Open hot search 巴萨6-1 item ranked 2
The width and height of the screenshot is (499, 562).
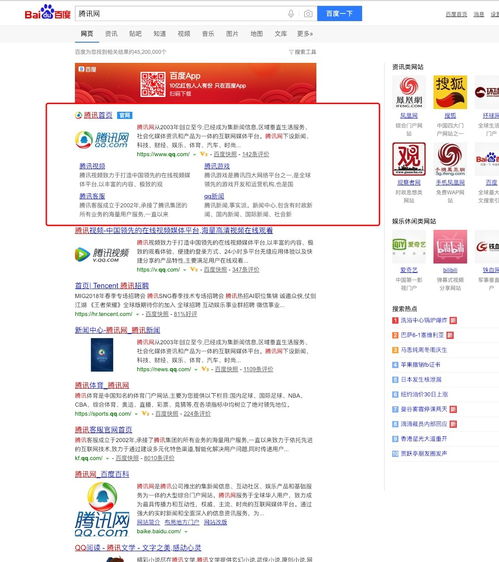[422, 335]
